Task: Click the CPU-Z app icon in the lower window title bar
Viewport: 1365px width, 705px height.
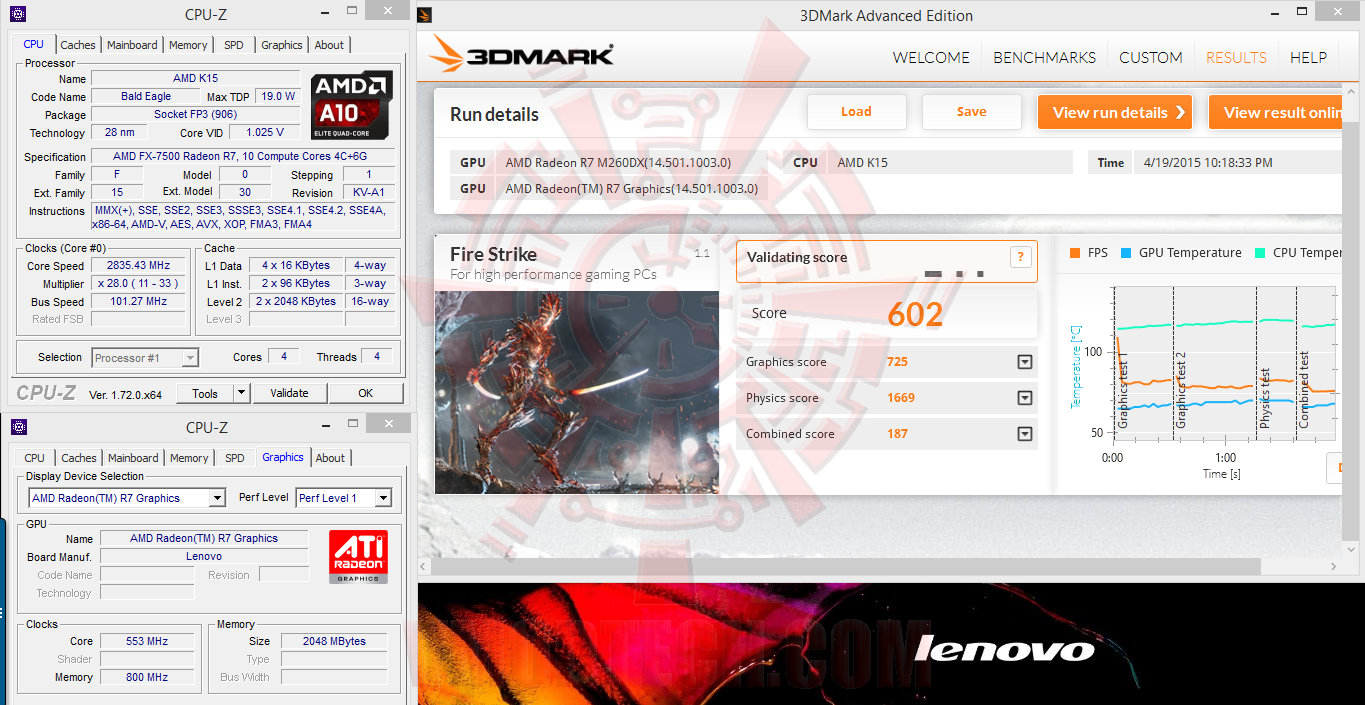Action: [18, 427]
